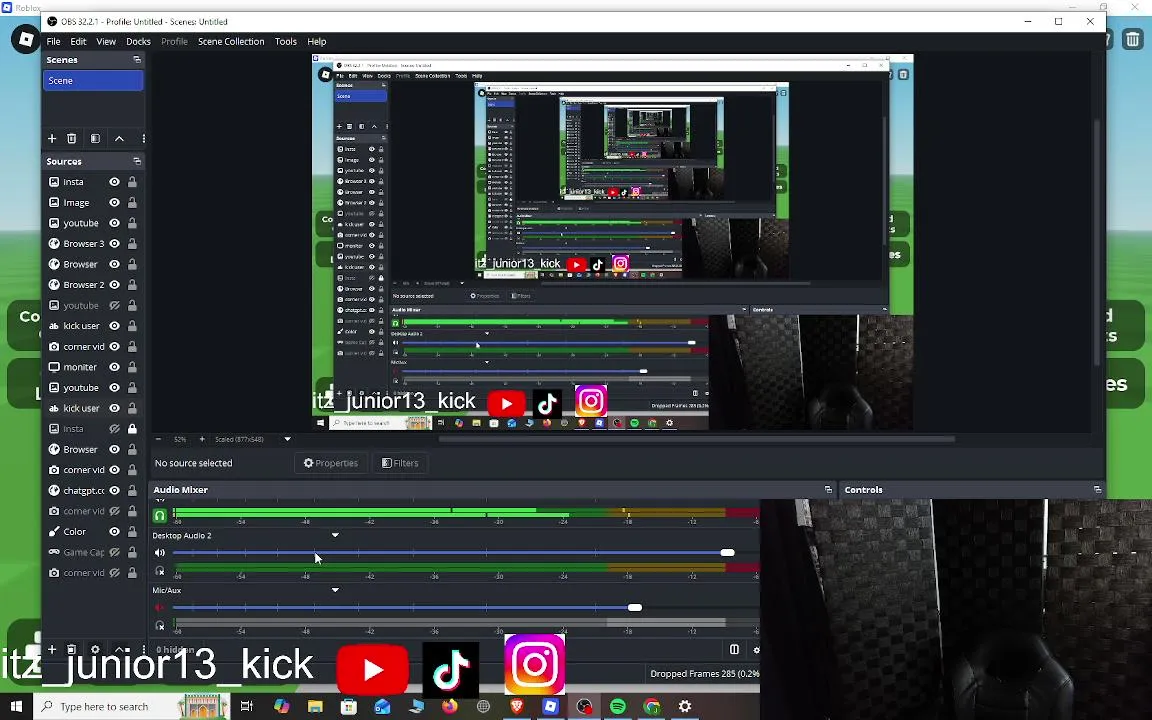Expand Desktop Audio 2 options arrow
The image size is (1152, 720).
point(335,535)
